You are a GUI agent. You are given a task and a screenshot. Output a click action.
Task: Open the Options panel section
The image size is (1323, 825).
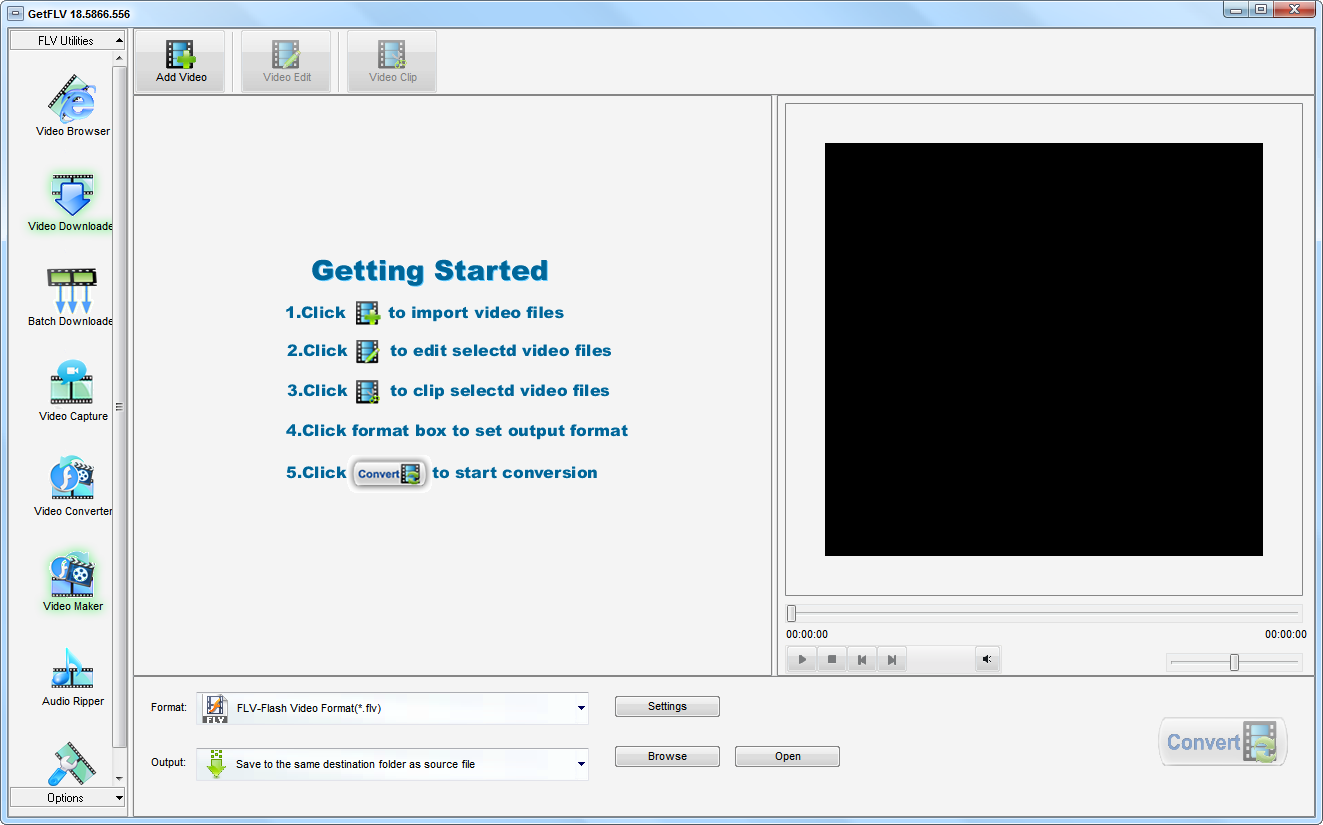(67, 798)
